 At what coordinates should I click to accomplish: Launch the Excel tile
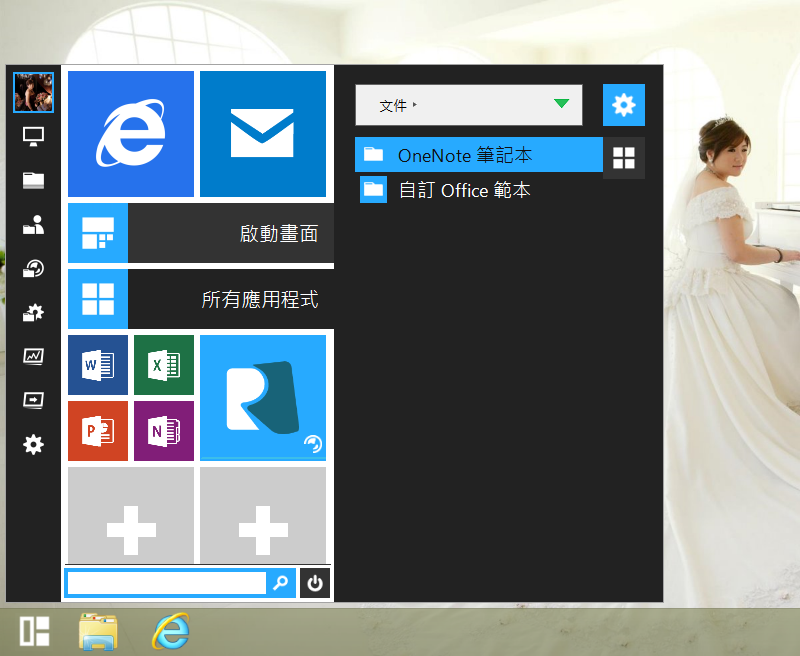164,365
